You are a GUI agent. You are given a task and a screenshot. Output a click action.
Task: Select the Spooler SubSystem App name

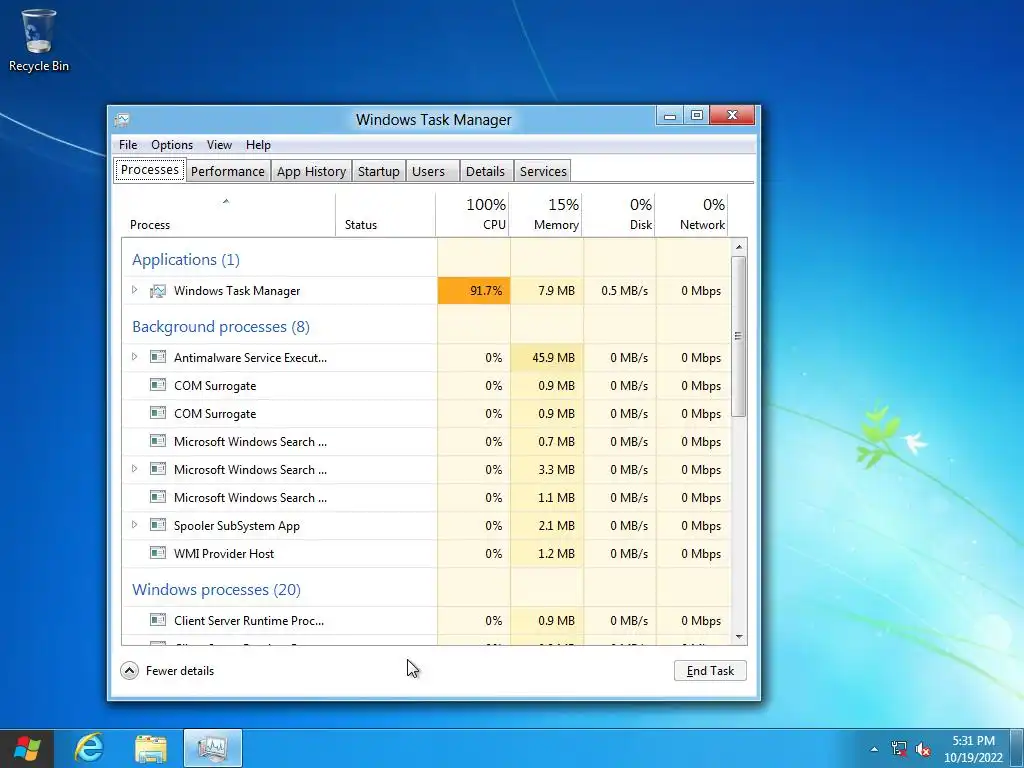click(236, 526)
